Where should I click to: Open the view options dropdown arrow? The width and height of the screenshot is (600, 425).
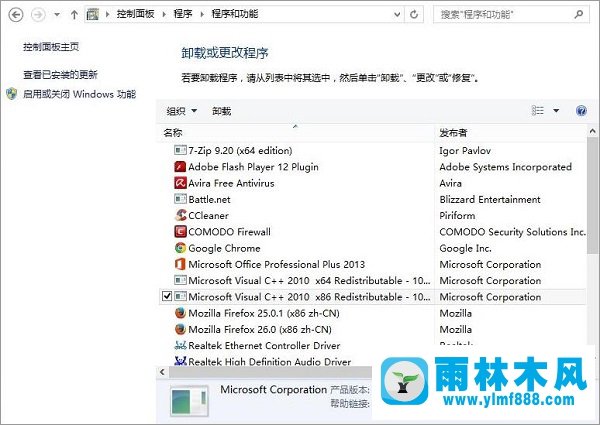(556, 111)
